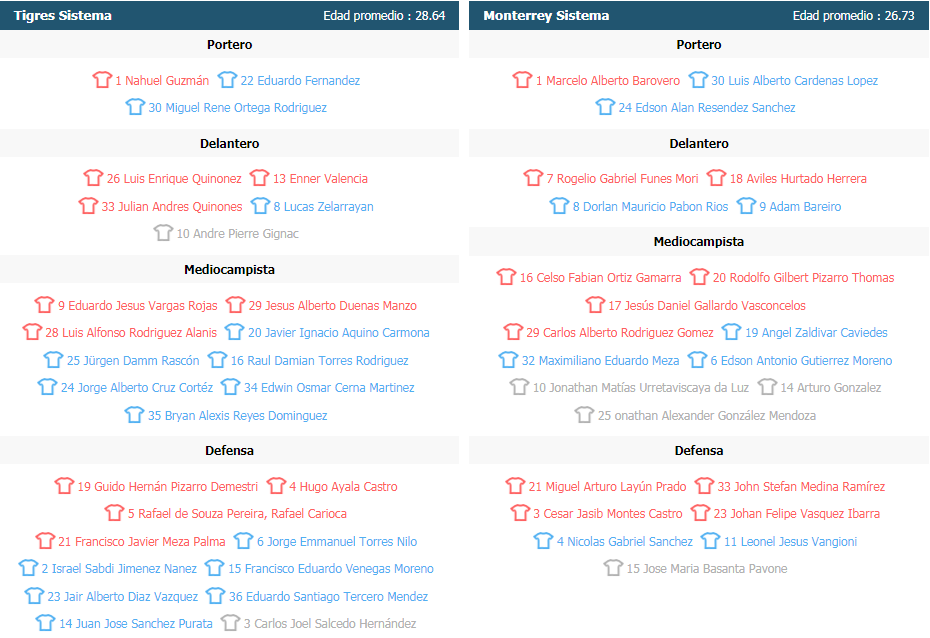This screenshot has height=638, width=930.
Task: Click the red jersey icon beside Nahuel Guzmán
Action: tap(102, 79)
